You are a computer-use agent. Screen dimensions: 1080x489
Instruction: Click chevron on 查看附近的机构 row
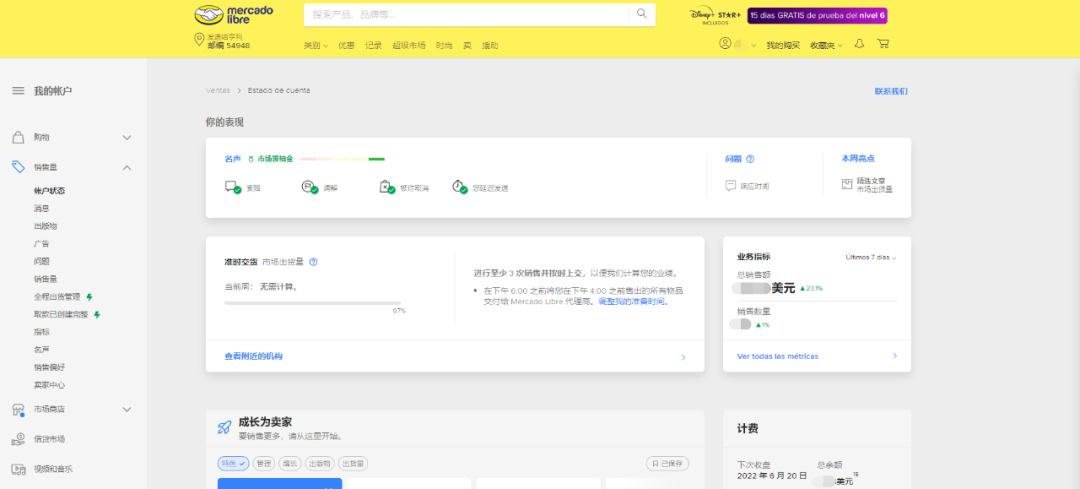(x=683, y=357)
